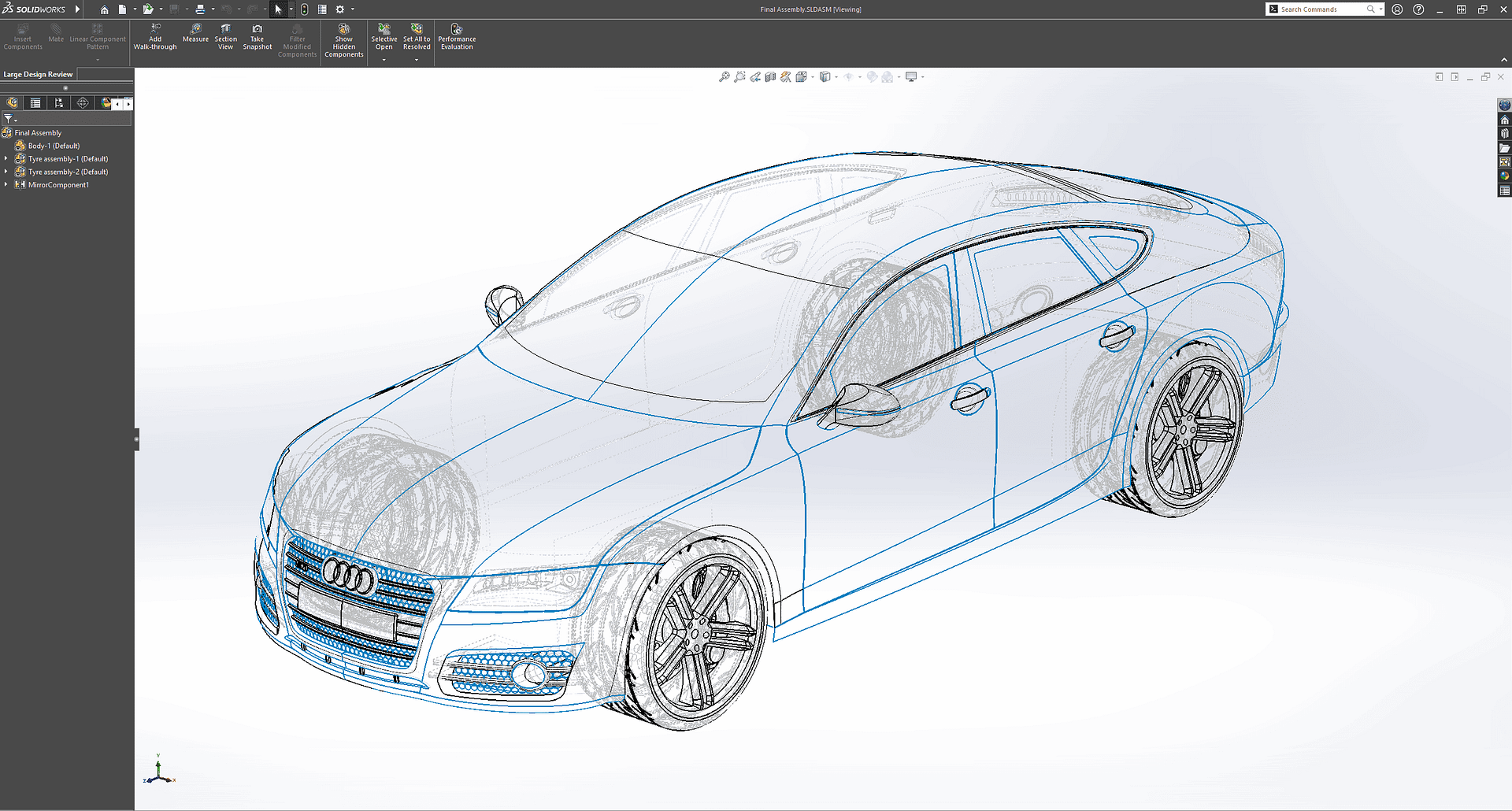Click Zoom to Fit in view toolbar
1512x811 pixels.
724,77
